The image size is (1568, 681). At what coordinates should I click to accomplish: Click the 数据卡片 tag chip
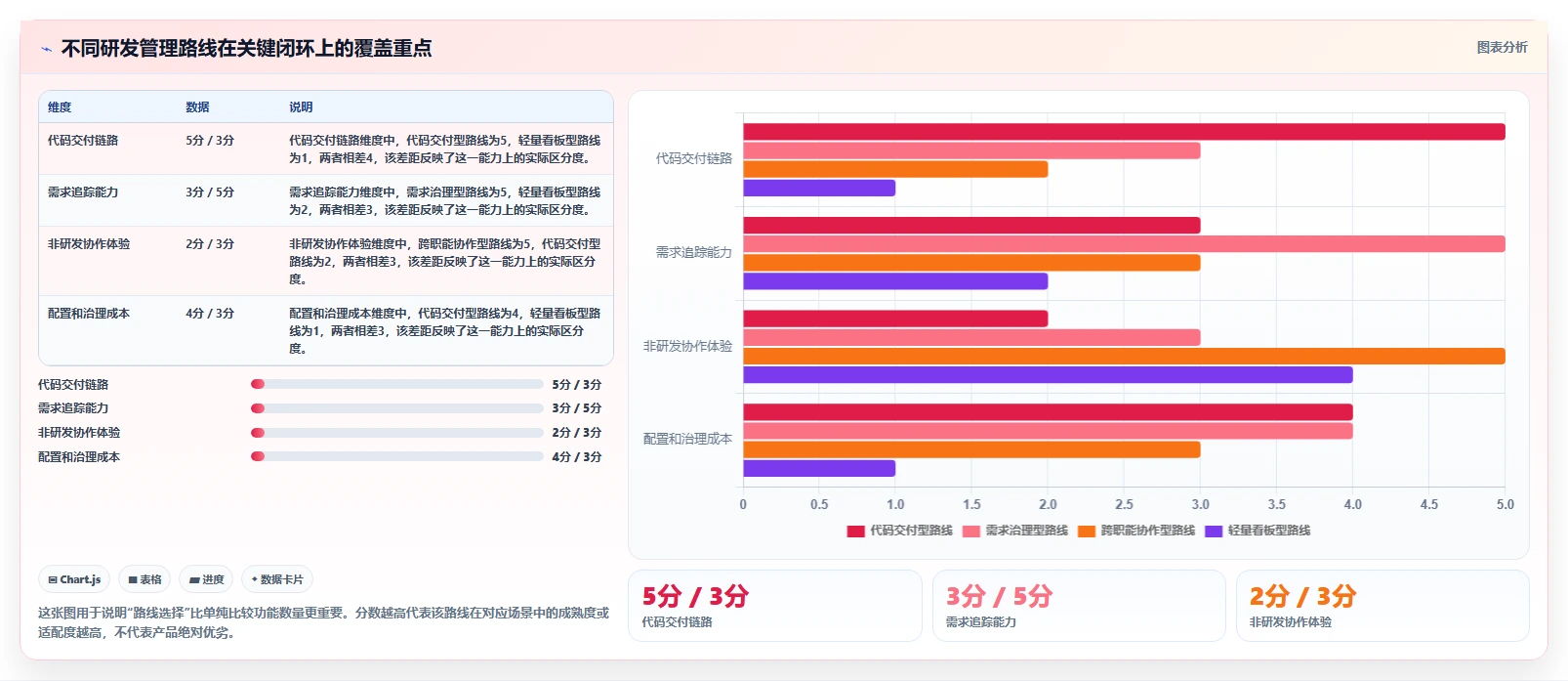tap(277, 579)
